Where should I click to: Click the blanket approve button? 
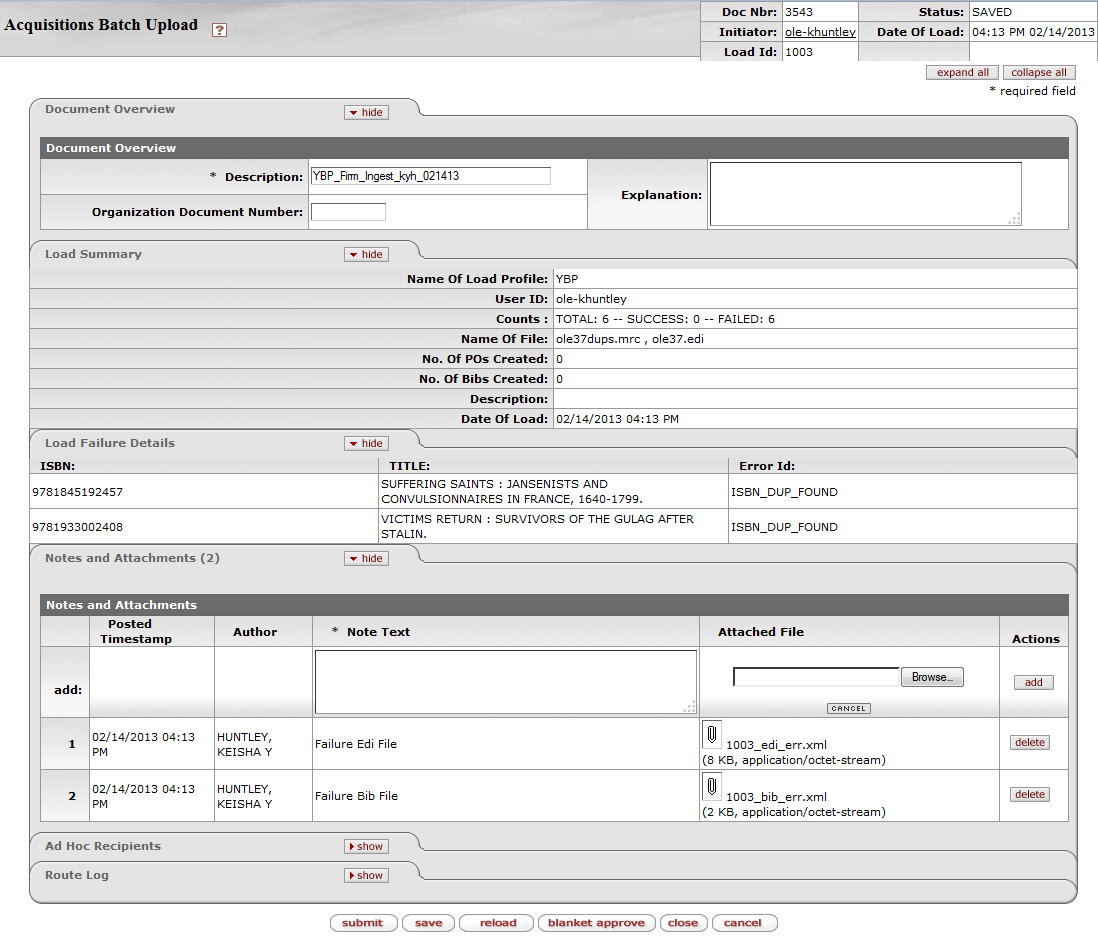pos(597,923)
